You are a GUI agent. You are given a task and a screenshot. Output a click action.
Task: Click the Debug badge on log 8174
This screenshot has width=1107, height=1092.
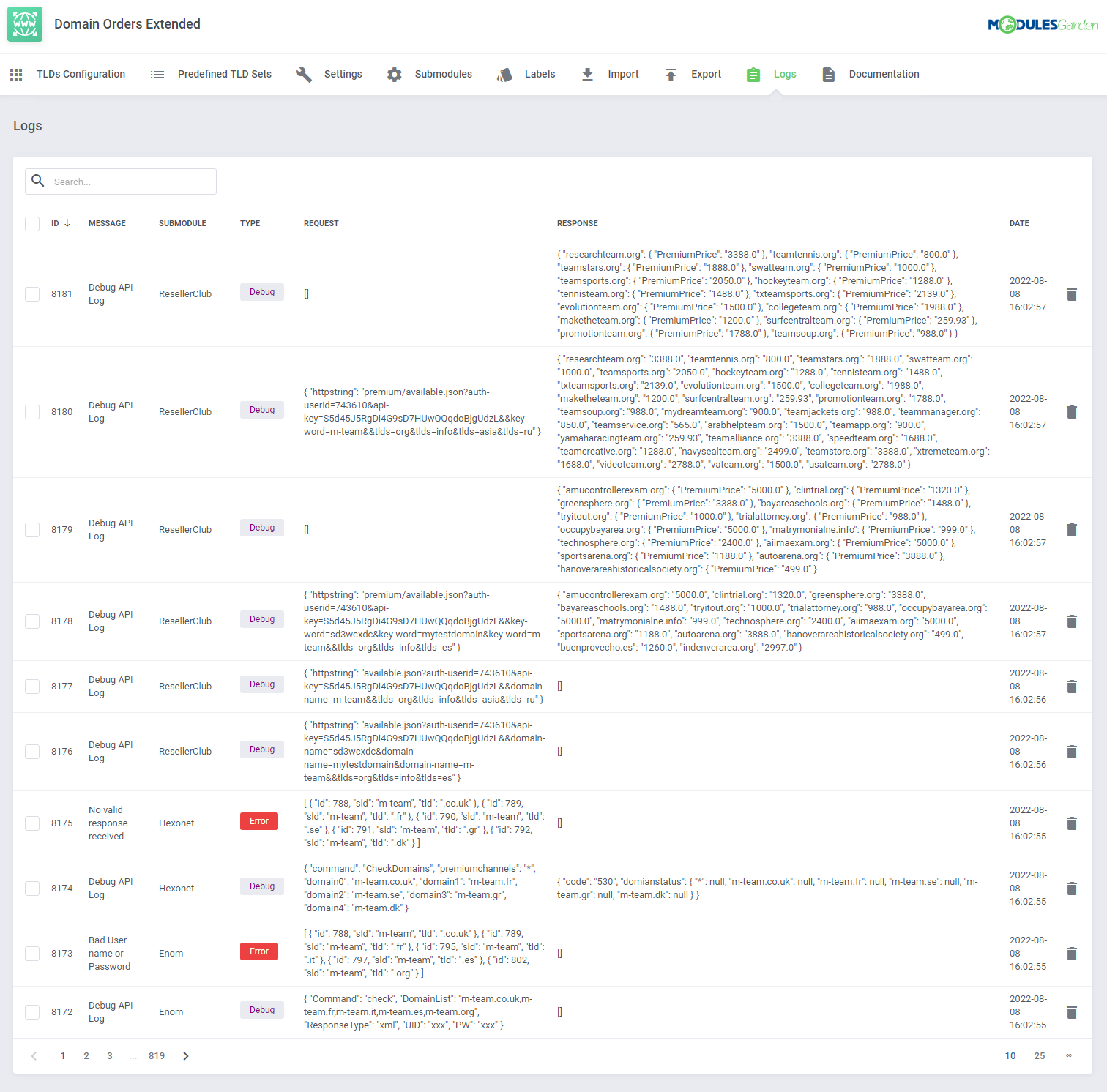[x=262, y=886]
